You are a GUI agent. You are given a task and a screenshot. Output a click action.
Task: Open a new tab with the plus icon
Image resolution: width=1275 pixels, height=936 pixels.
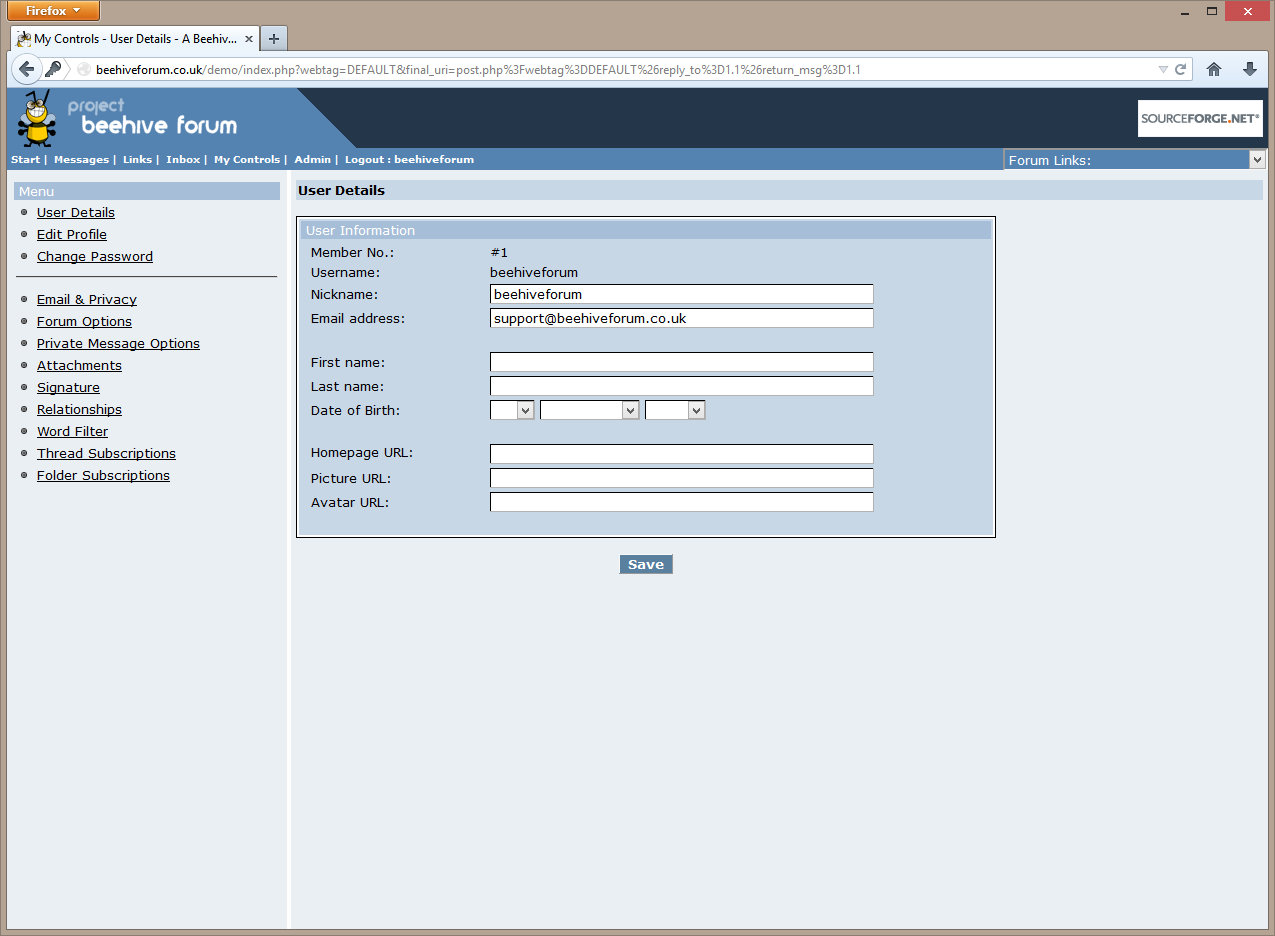tap(273, 37)
